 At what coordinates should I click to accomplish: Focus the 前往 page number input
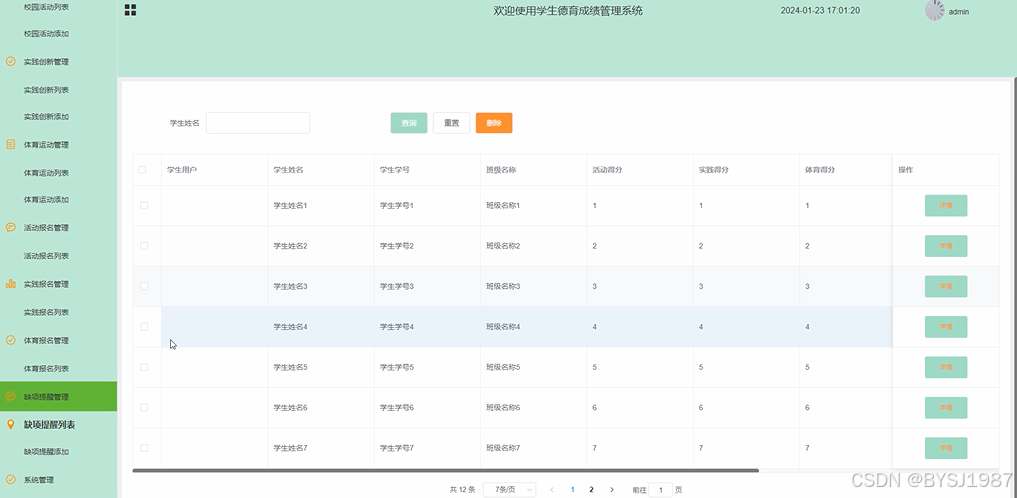tap(661, 490)
